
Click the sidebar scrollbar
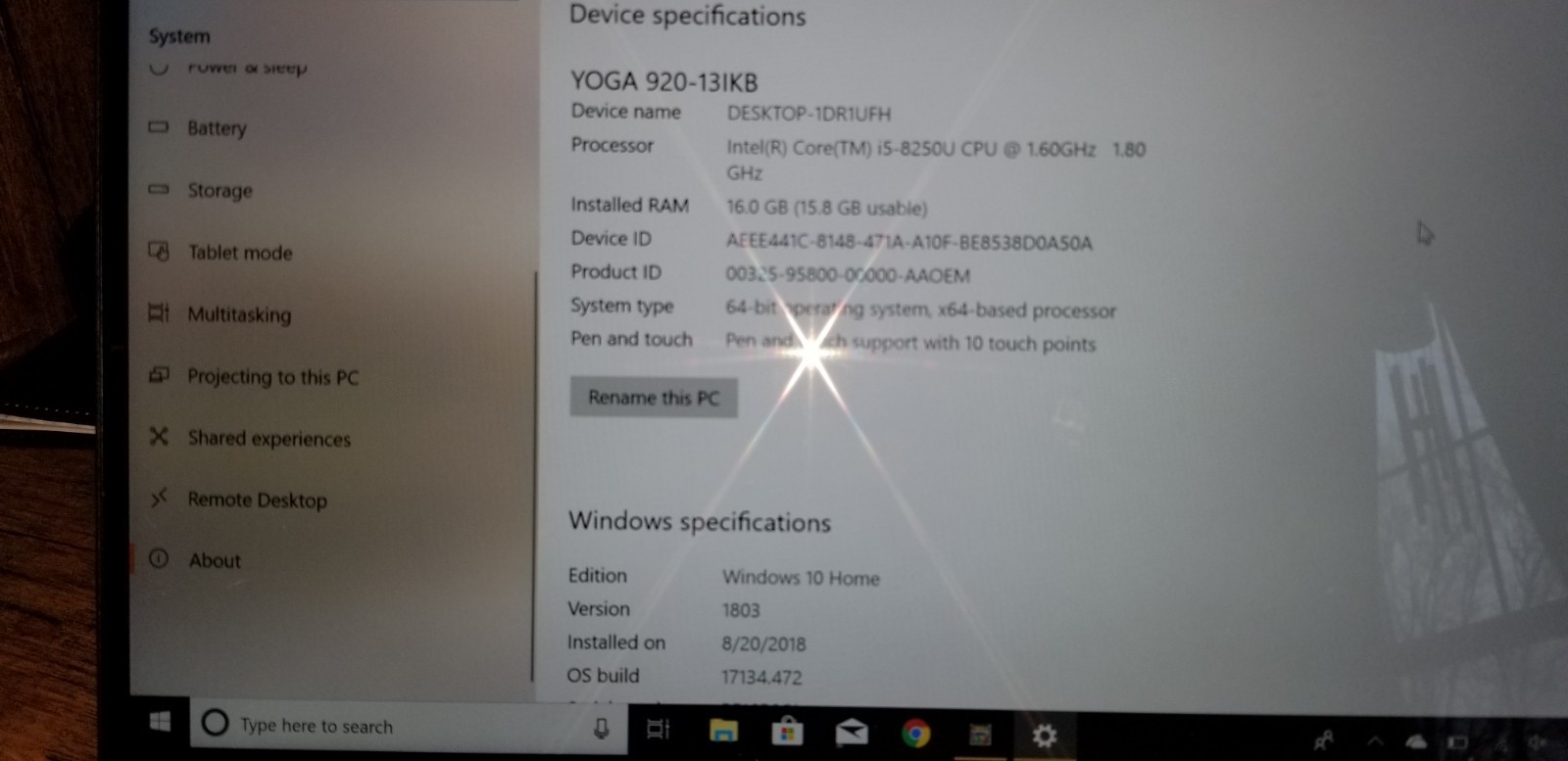(535, 475)
